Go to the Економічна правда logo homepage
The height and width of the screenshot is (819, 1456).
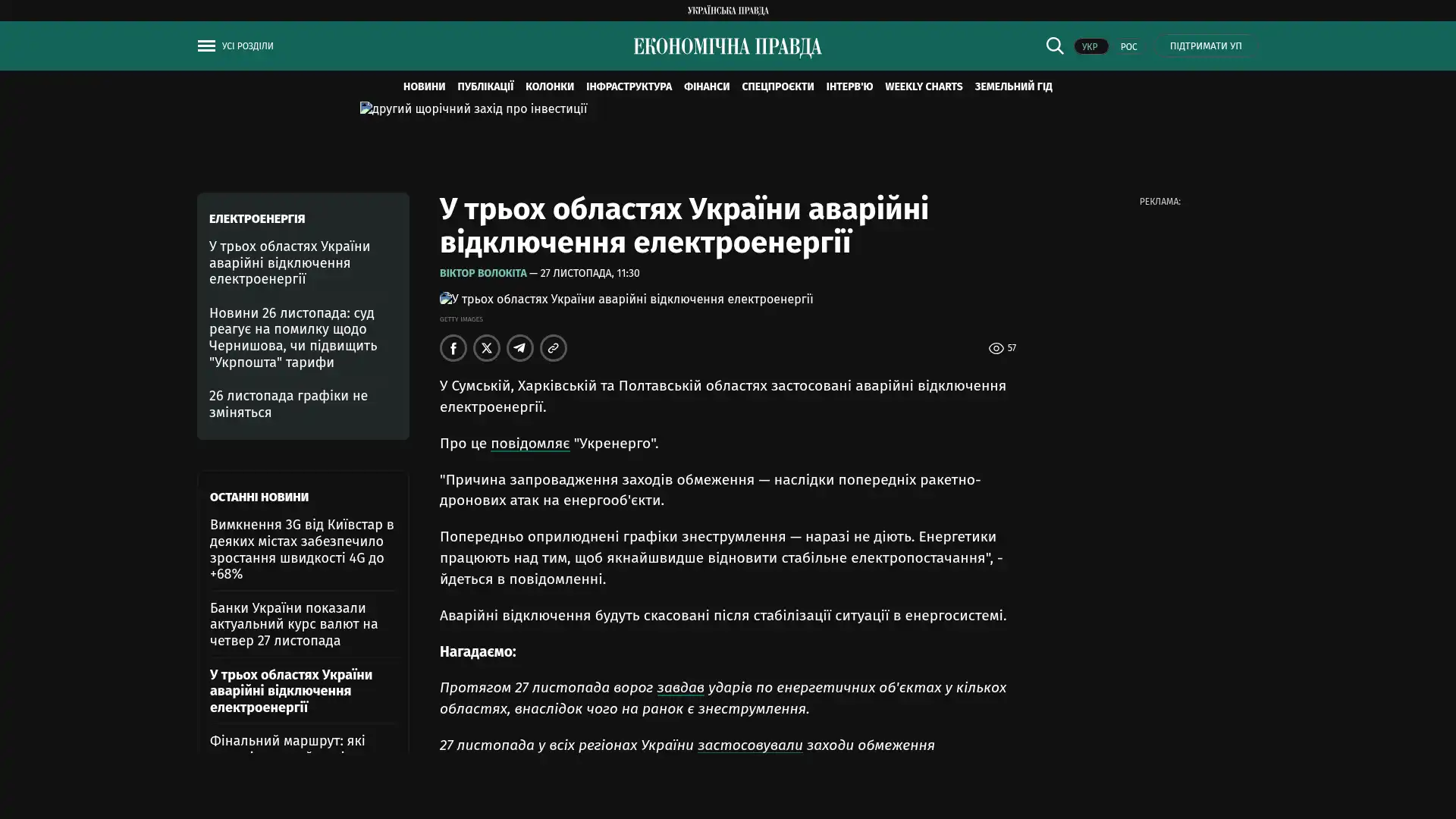[727, 47]
